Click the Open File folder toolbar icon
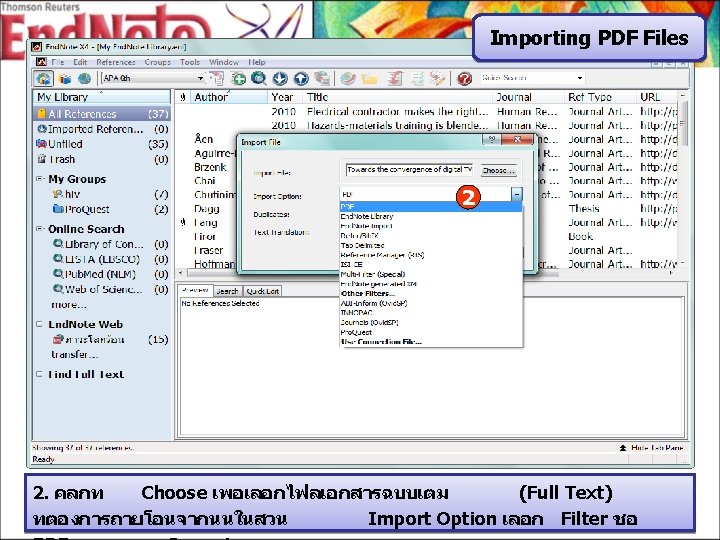The height and width of the screenshot is (540, 720). click(369, 79)
